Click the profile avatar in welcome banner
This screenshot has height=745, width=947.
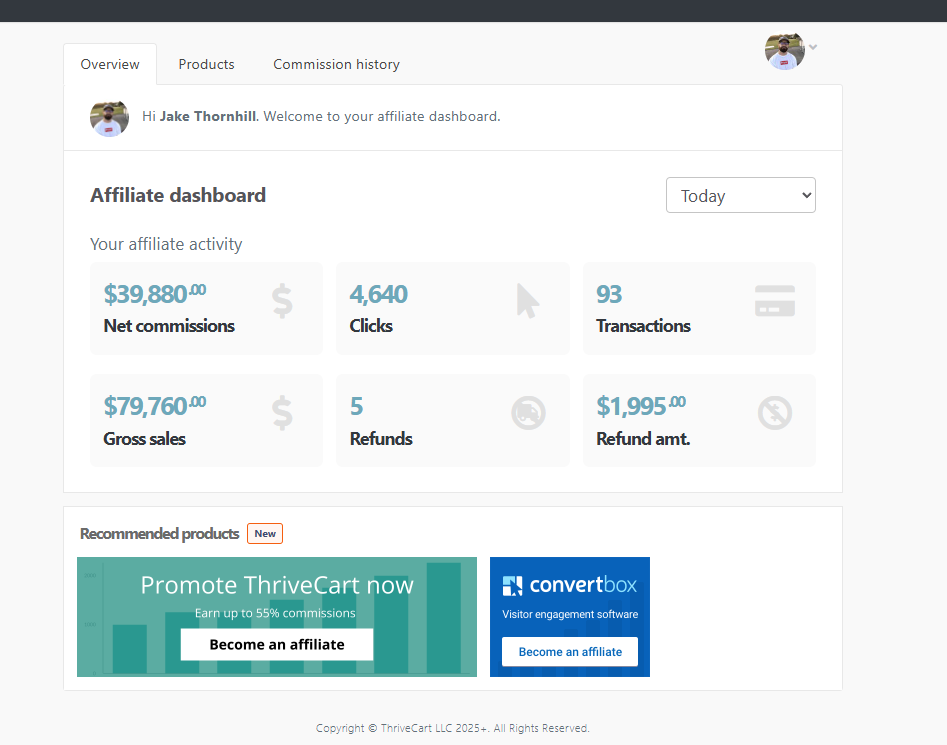(x=109, y=117)
